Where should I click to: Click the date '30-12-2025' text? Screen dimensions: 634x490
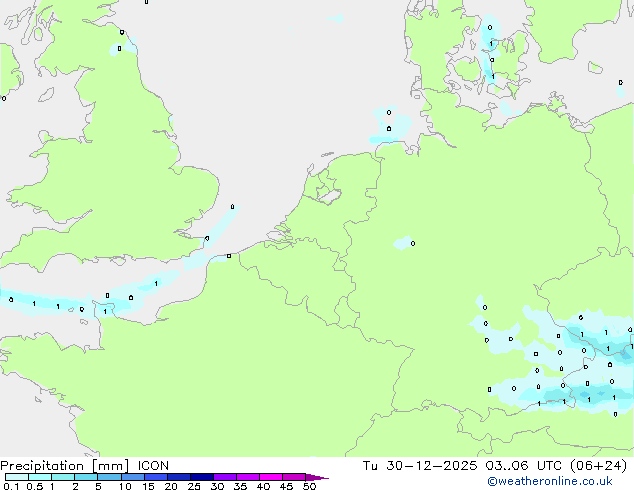pos(431,466)
